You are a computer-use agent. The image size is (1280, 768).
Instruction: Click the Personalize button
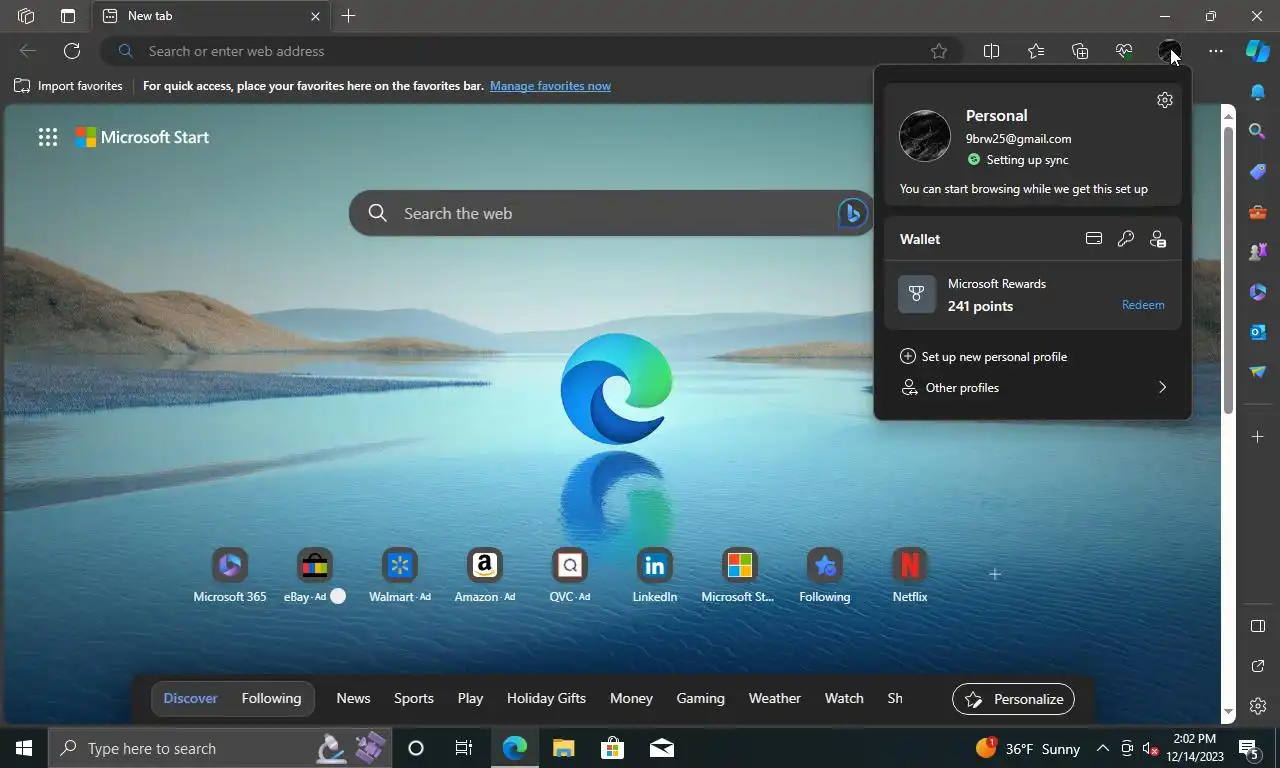[1014, 699]
